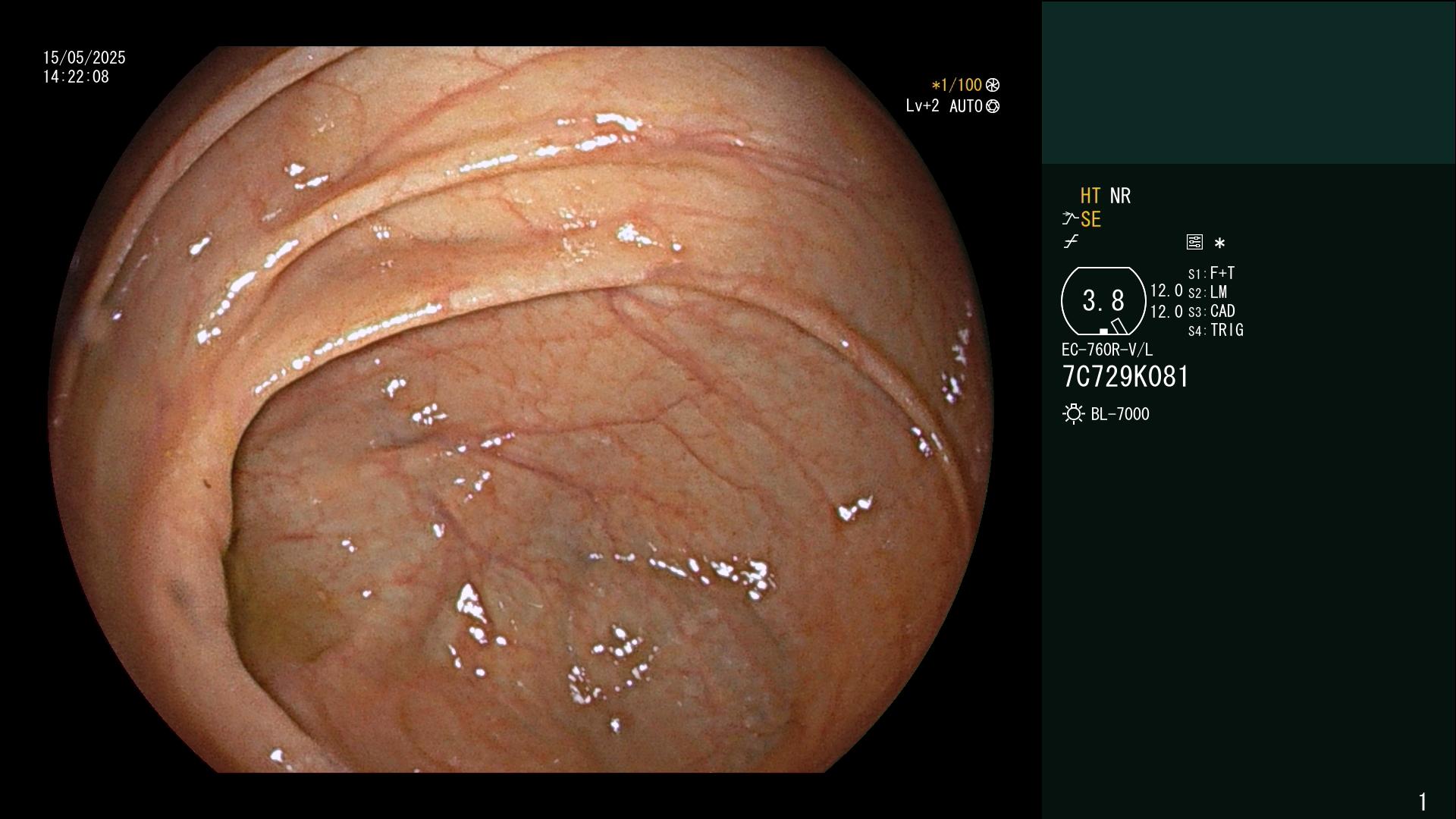
Task: Click the upper 12.0 value
Action: click(1166, 290)
